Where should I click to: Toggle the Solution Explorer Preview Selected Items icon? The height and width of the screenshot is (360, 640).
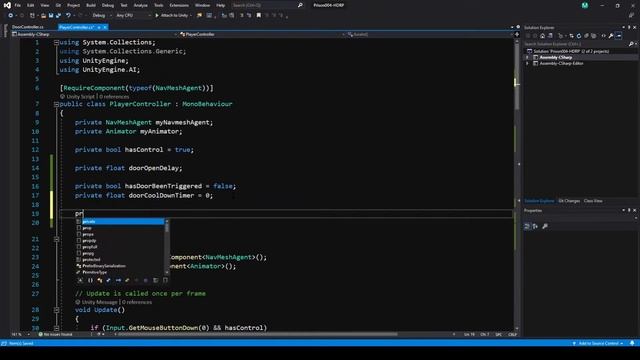pos(619,36)
